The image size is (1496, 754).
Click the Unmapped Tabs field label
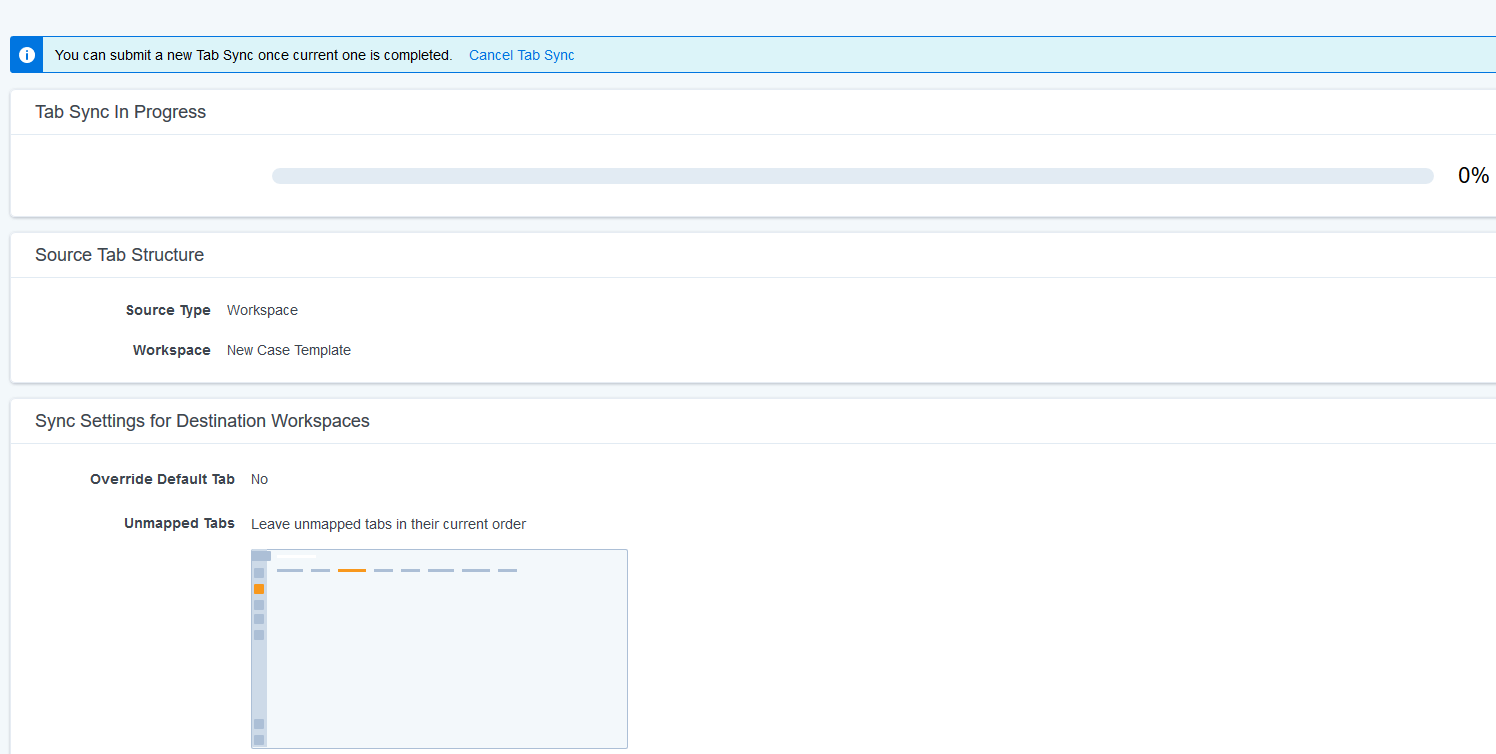coord(179,523)
